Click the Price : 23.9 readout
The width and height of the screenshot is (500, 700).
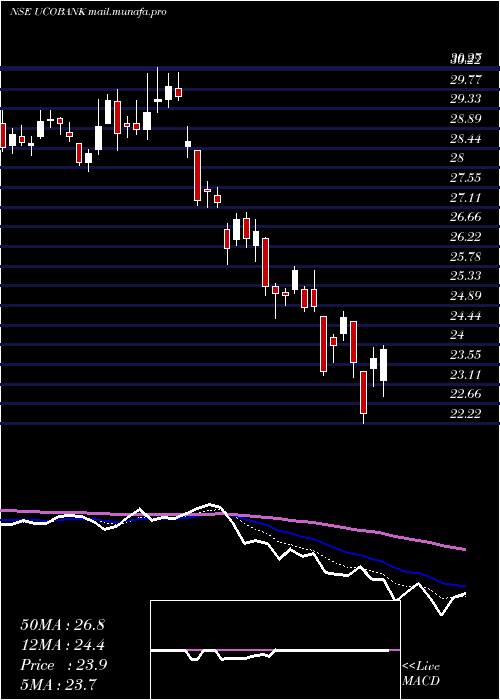click(x=63, y=665)
